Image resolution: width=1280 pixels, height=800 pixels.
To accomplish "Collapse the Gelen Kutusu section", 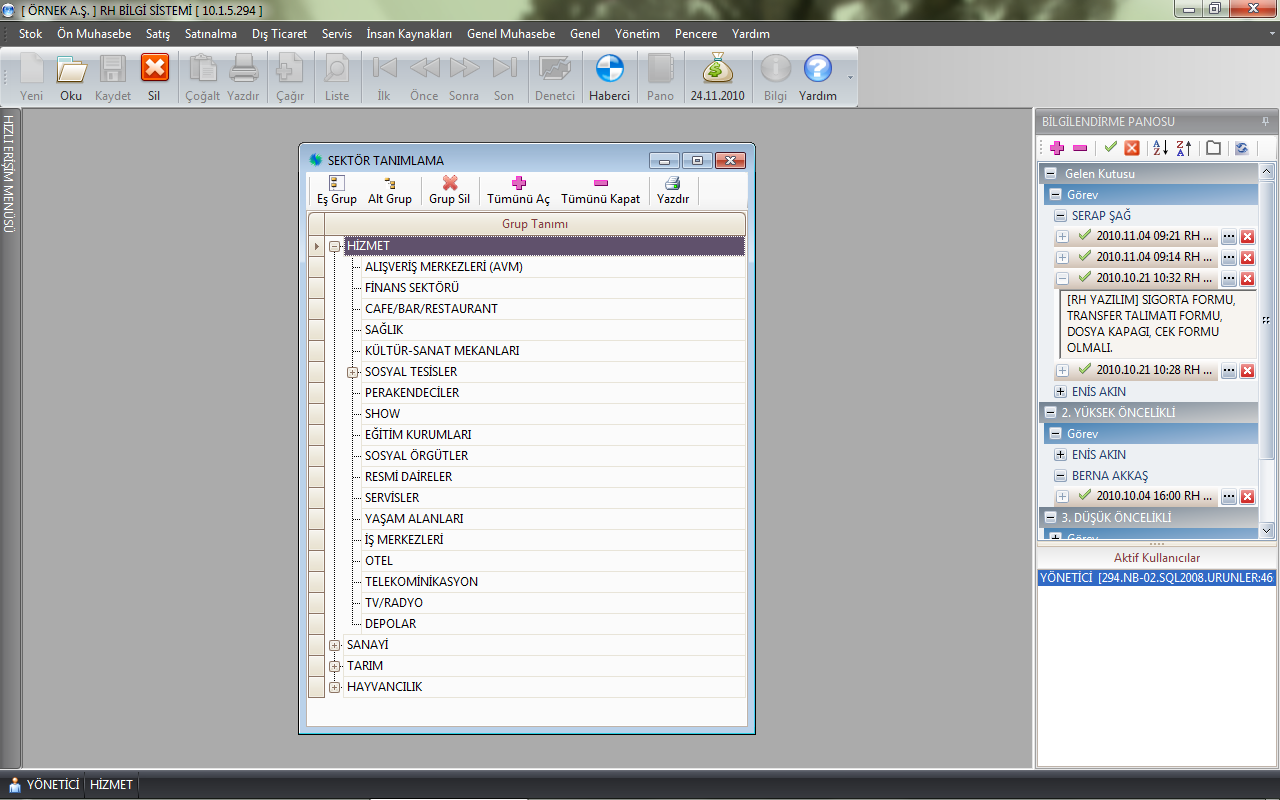I will [x=1051, y=174].
